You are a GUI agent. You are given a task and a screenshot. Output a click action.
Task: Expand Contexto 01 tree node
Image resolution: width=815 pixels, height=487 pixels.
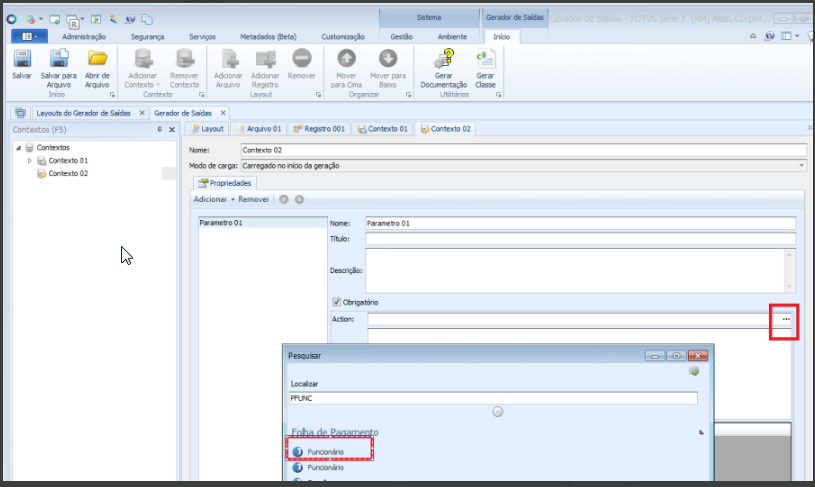pos(30,161)
